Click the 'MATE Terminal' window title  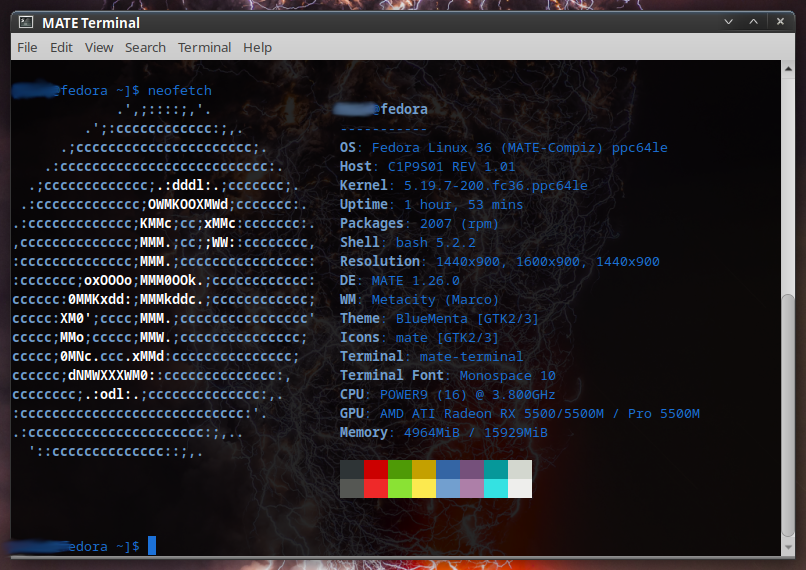click(91, 23)
